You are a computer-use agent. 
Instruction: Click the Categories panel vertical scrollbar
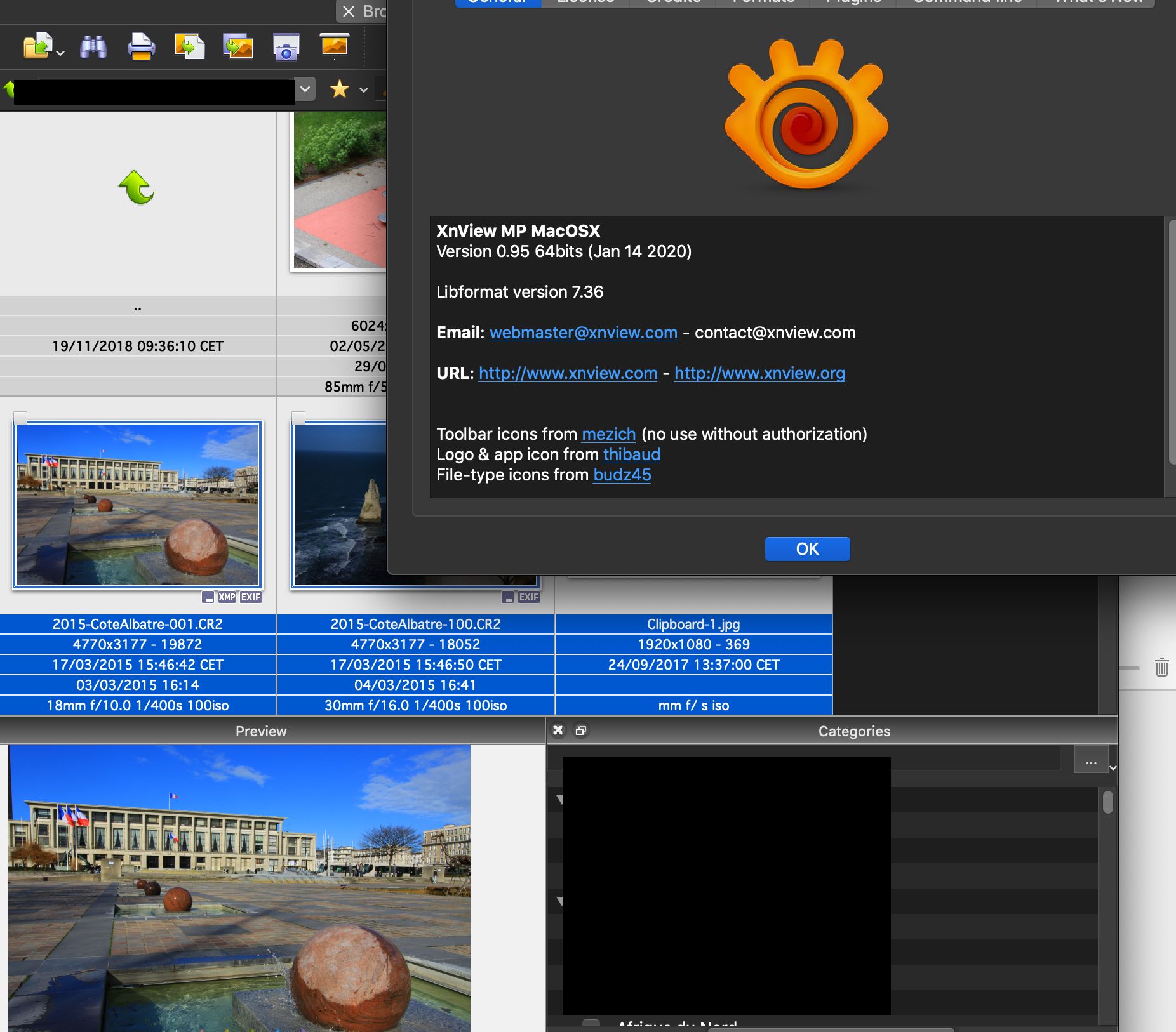[x=1108, y=802]
